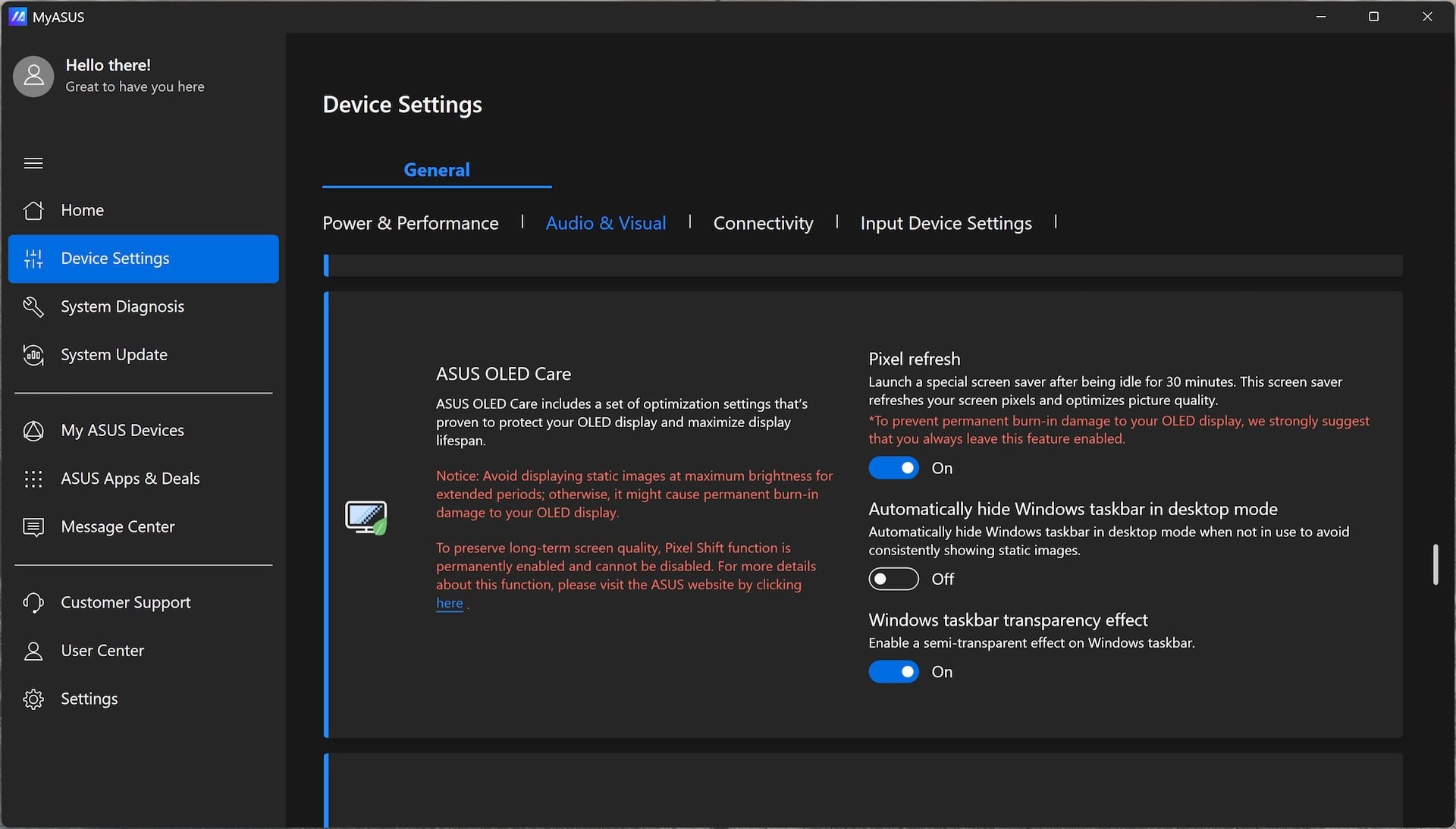The height and width of the screenshot is (829, 1456).
Task: Click the MyASUS home icon
Action: [33, 210]
